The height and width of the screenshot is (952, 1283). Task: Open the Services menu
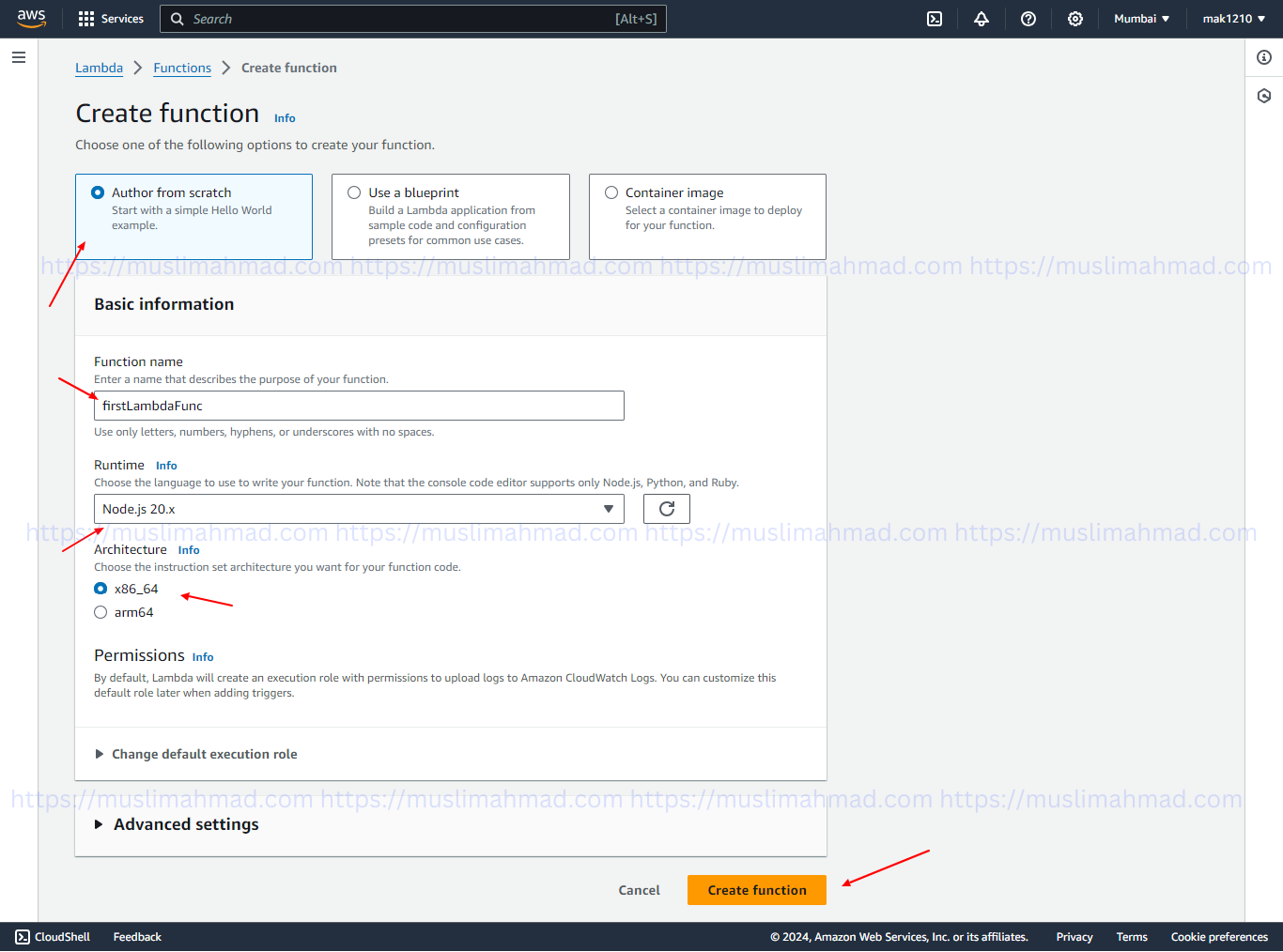point(110,19)
